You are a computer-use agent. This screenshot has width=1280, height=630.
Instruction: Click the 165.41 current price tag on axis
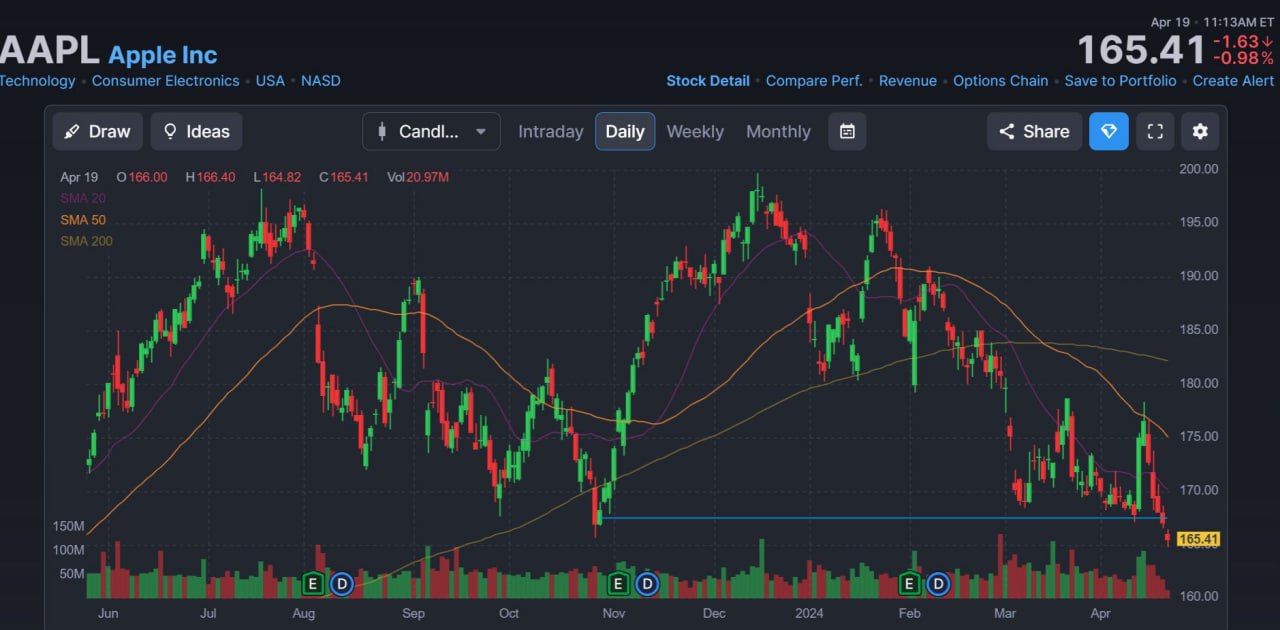(x=1198, y=539)
